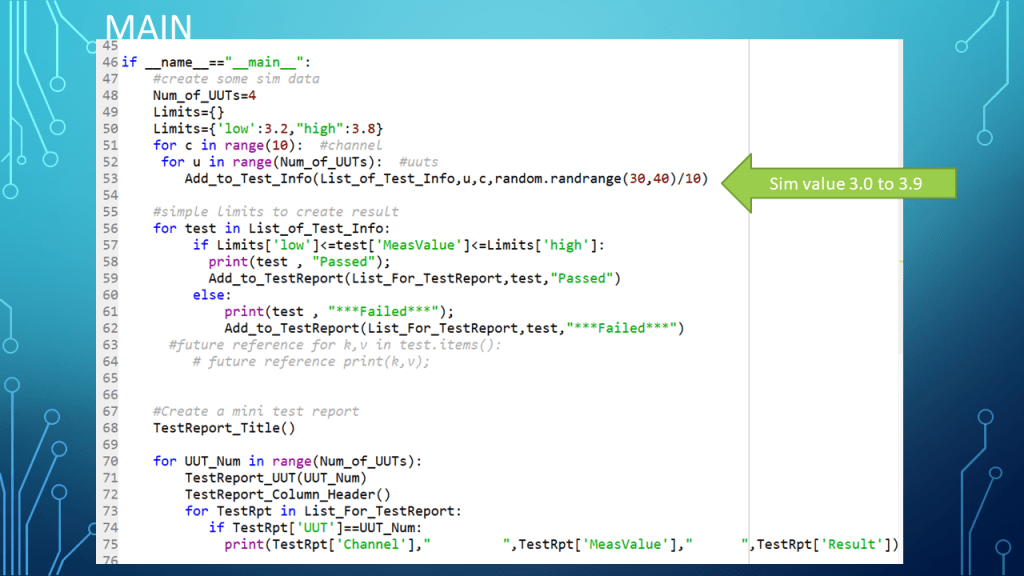Click the TestReport_Title() call
This screenshot has height=576, width=1024.
[224, 428]
